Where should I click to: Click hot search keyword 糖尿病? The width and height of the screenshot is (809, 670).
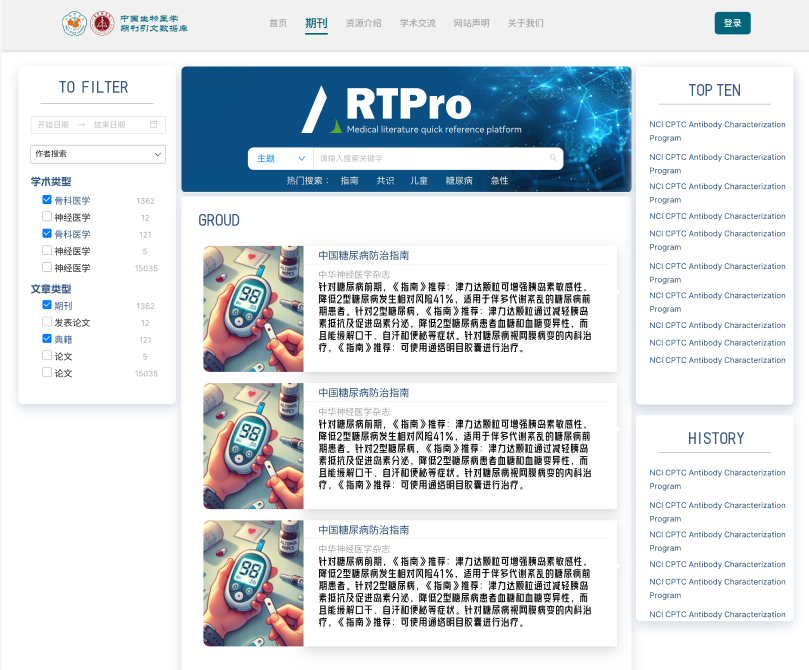click(x=459, y=181)
